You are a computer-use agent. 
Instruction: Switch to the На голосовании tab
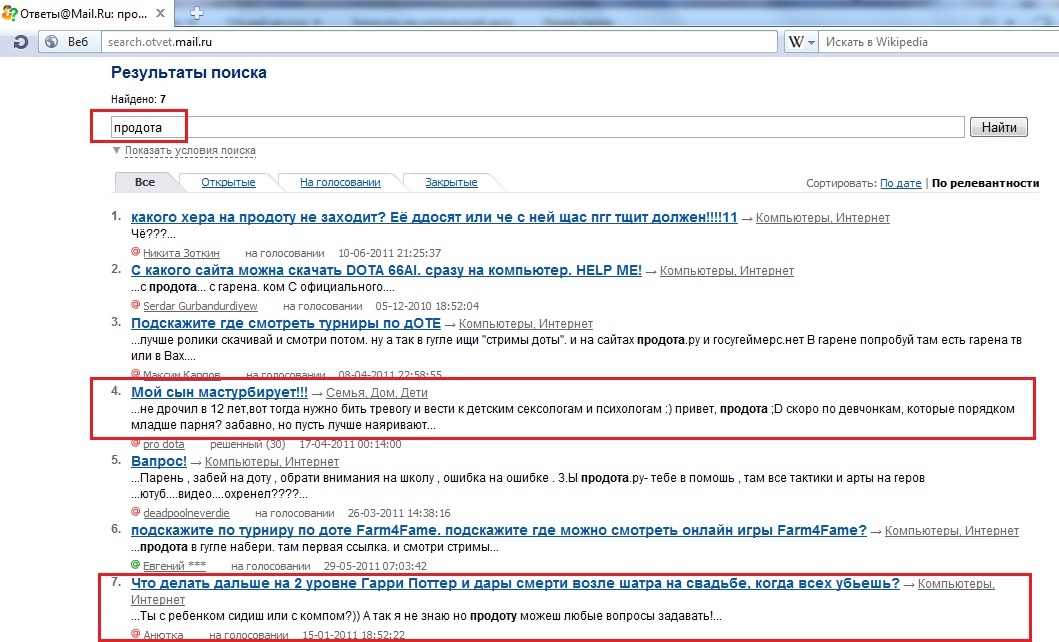pos(340,182)
